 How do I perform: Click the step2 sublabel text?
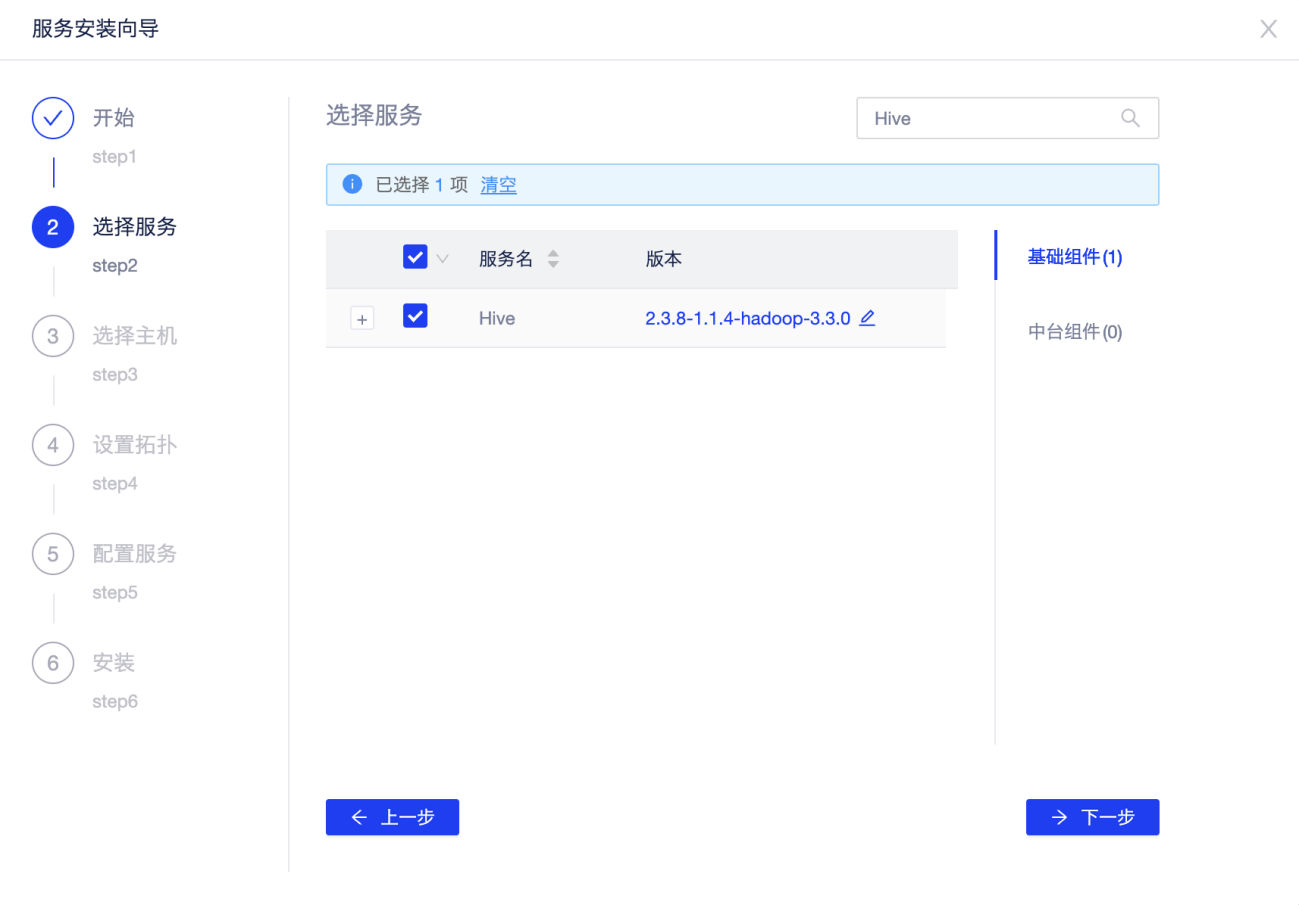(x=115, y=266)
